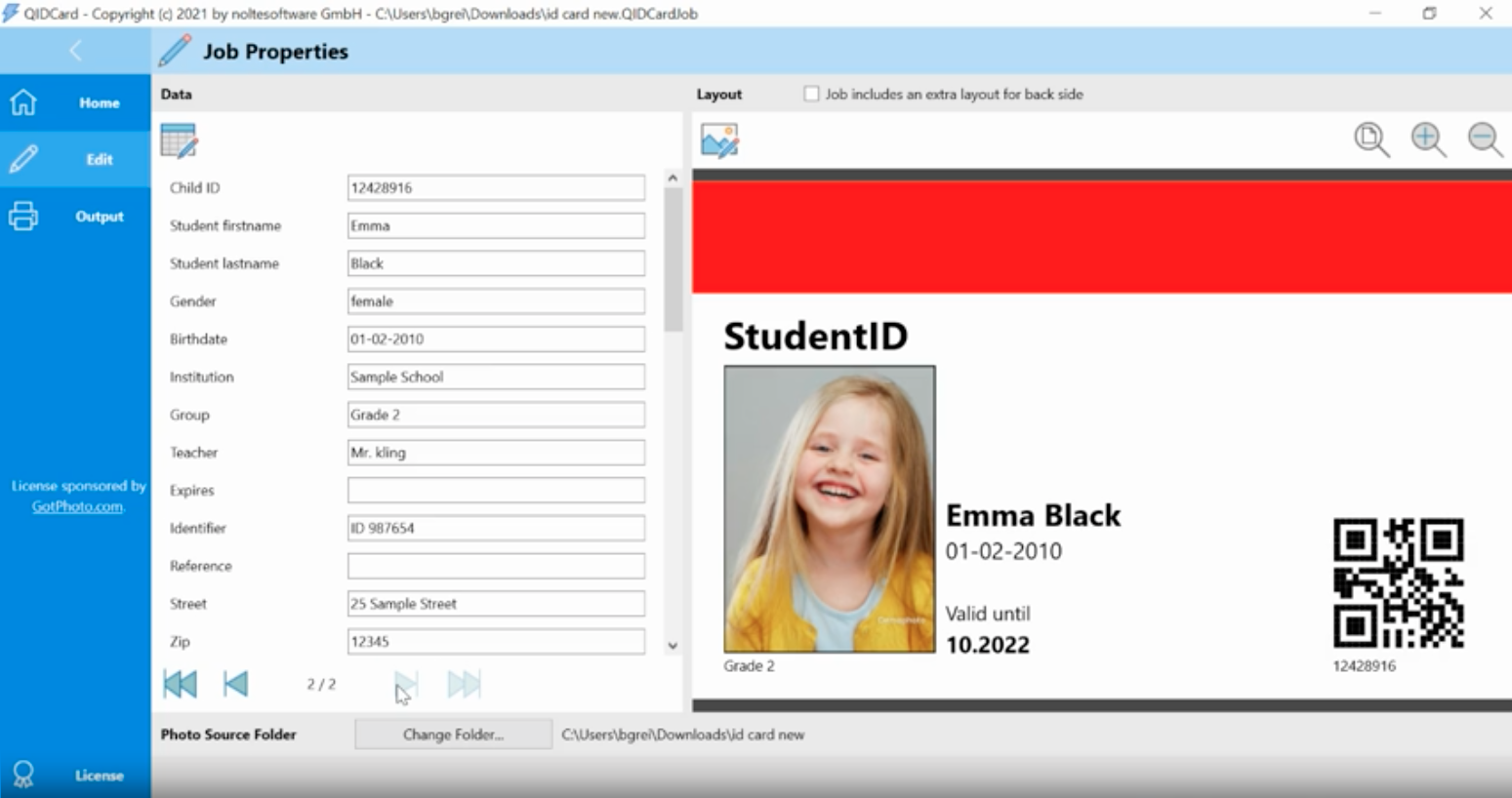Open the edit data table icon
Viewport: 1512px width, 798px height.
pyautogui.click(x=179, y=141)
